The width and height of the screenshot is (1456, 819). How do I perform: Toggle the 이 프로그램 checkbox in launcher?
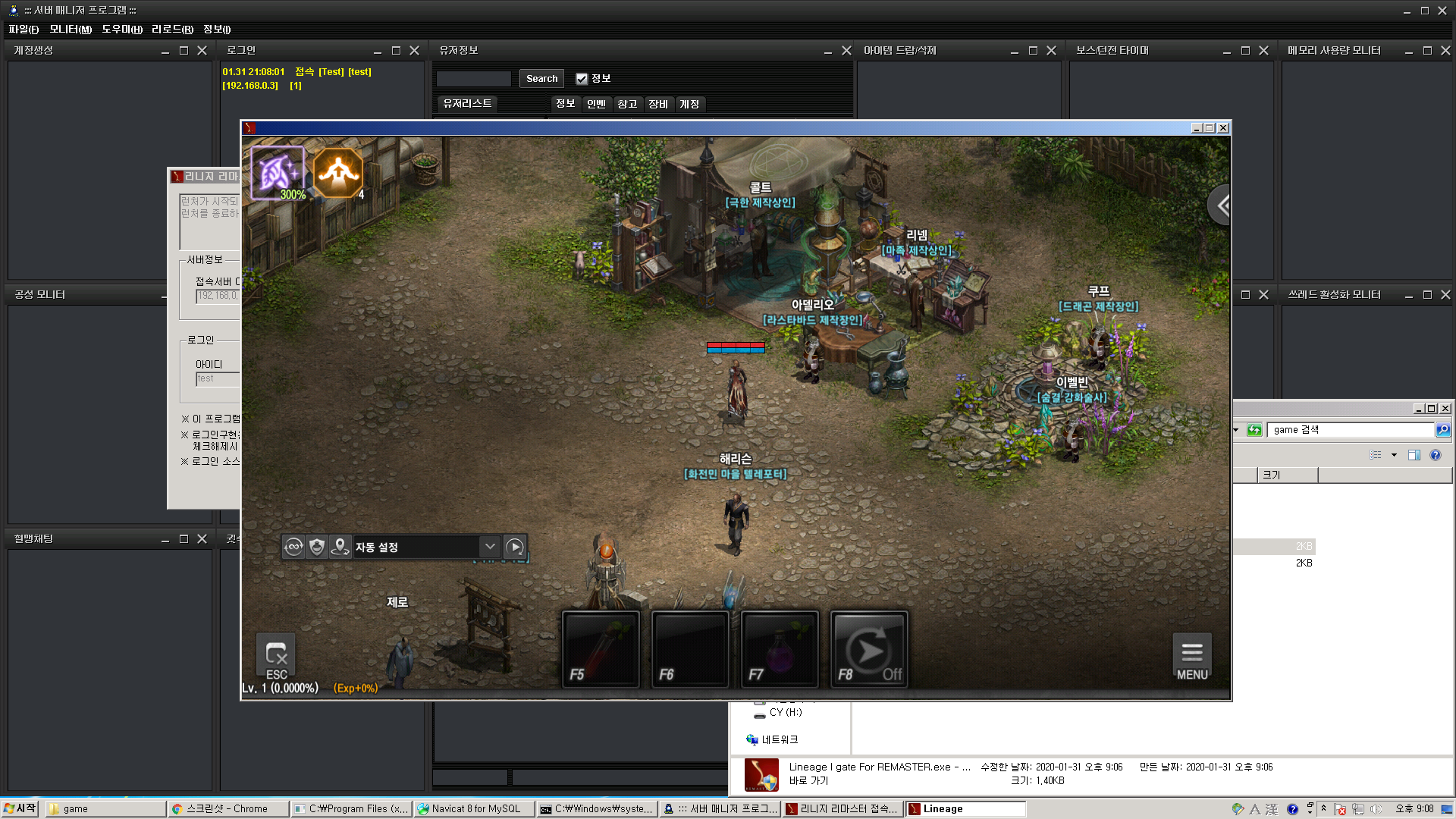[x=185, y=419]
